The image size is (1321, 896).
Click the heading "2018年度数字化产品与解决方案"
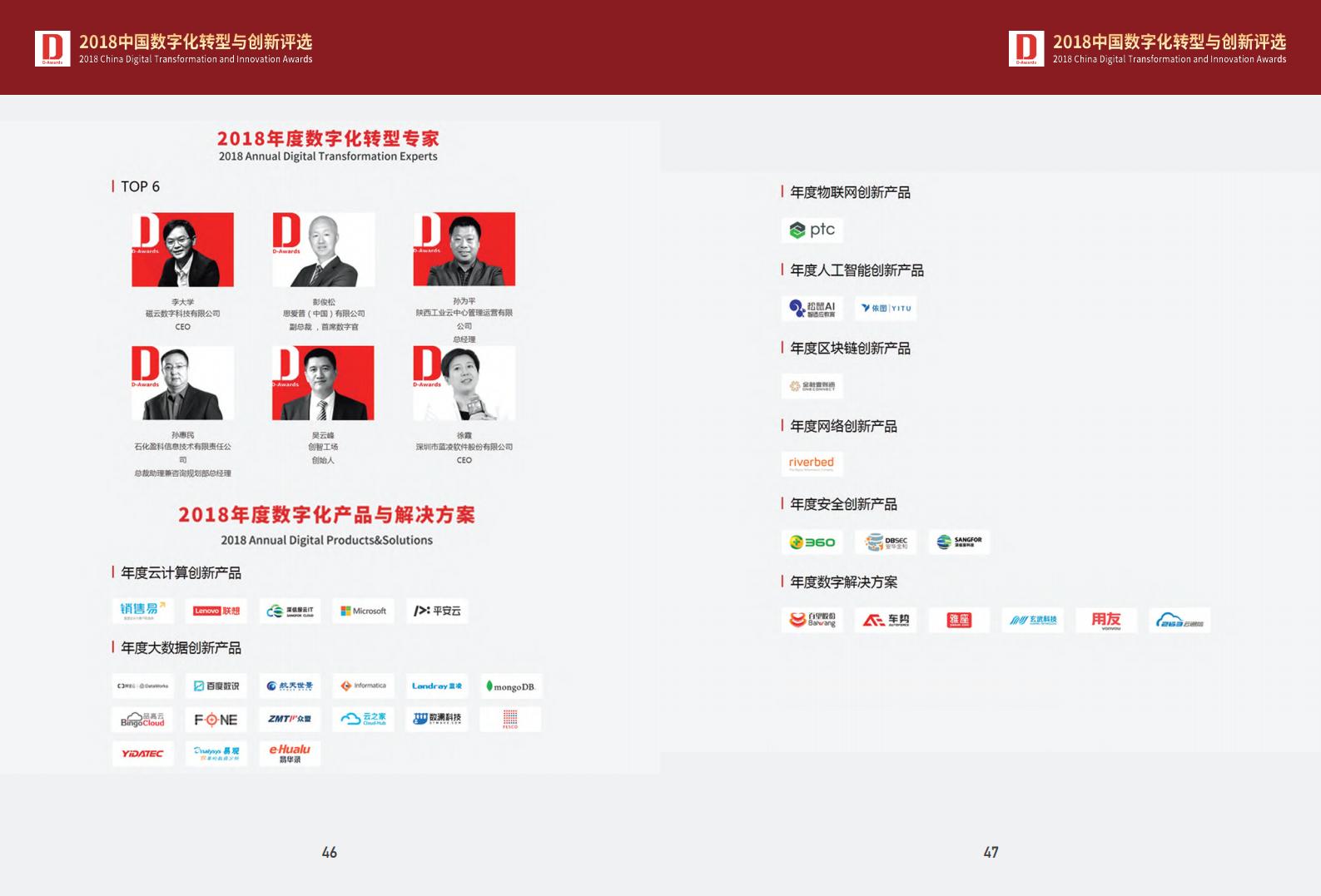326,514
